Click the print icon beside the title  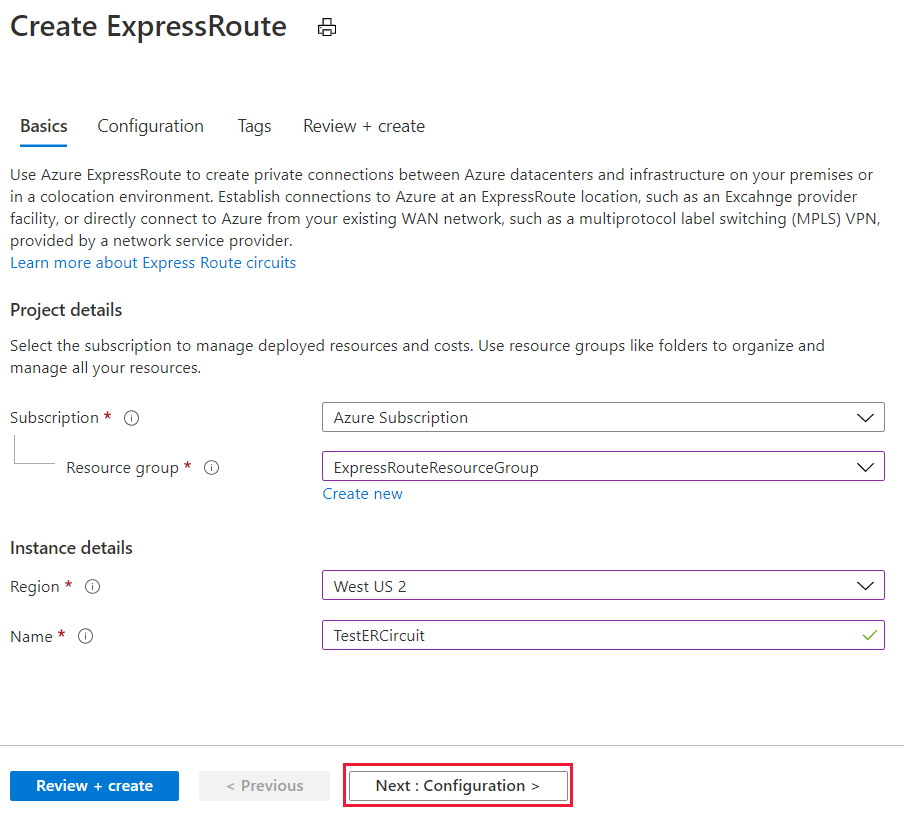click(327, 28)
